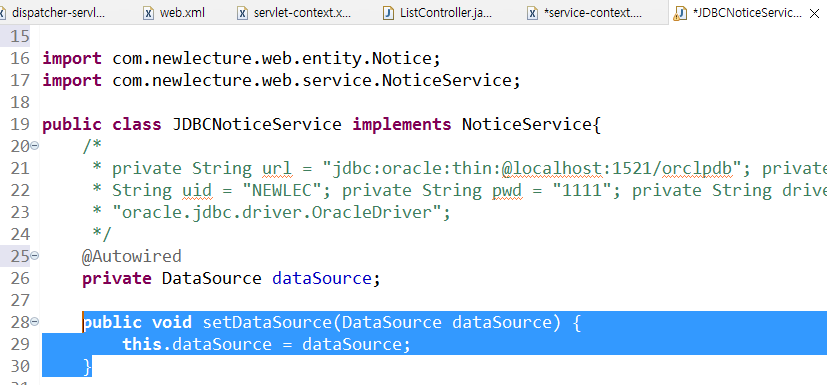Click the dataSource field on line 26
This screenshot has height=385, width=827.
pos(321,278)
